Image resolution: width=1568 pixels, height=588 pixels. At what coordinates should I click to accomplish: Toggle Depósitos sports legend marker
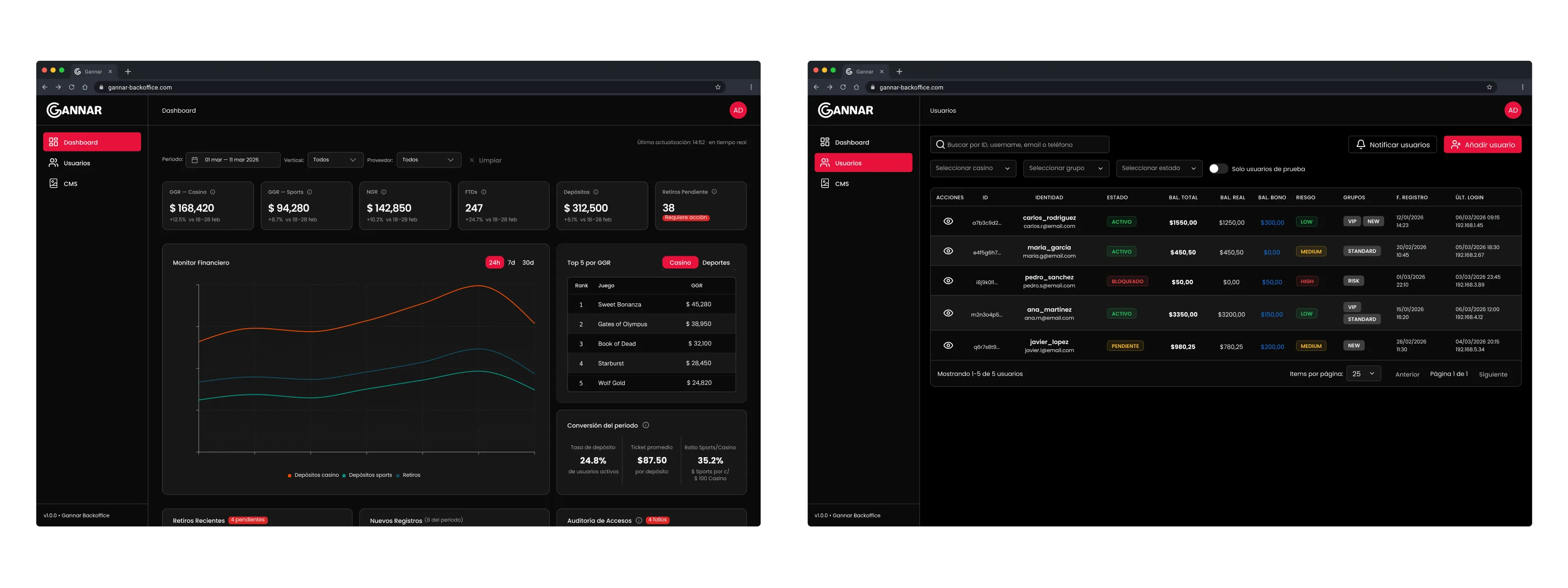click(344, 475)
